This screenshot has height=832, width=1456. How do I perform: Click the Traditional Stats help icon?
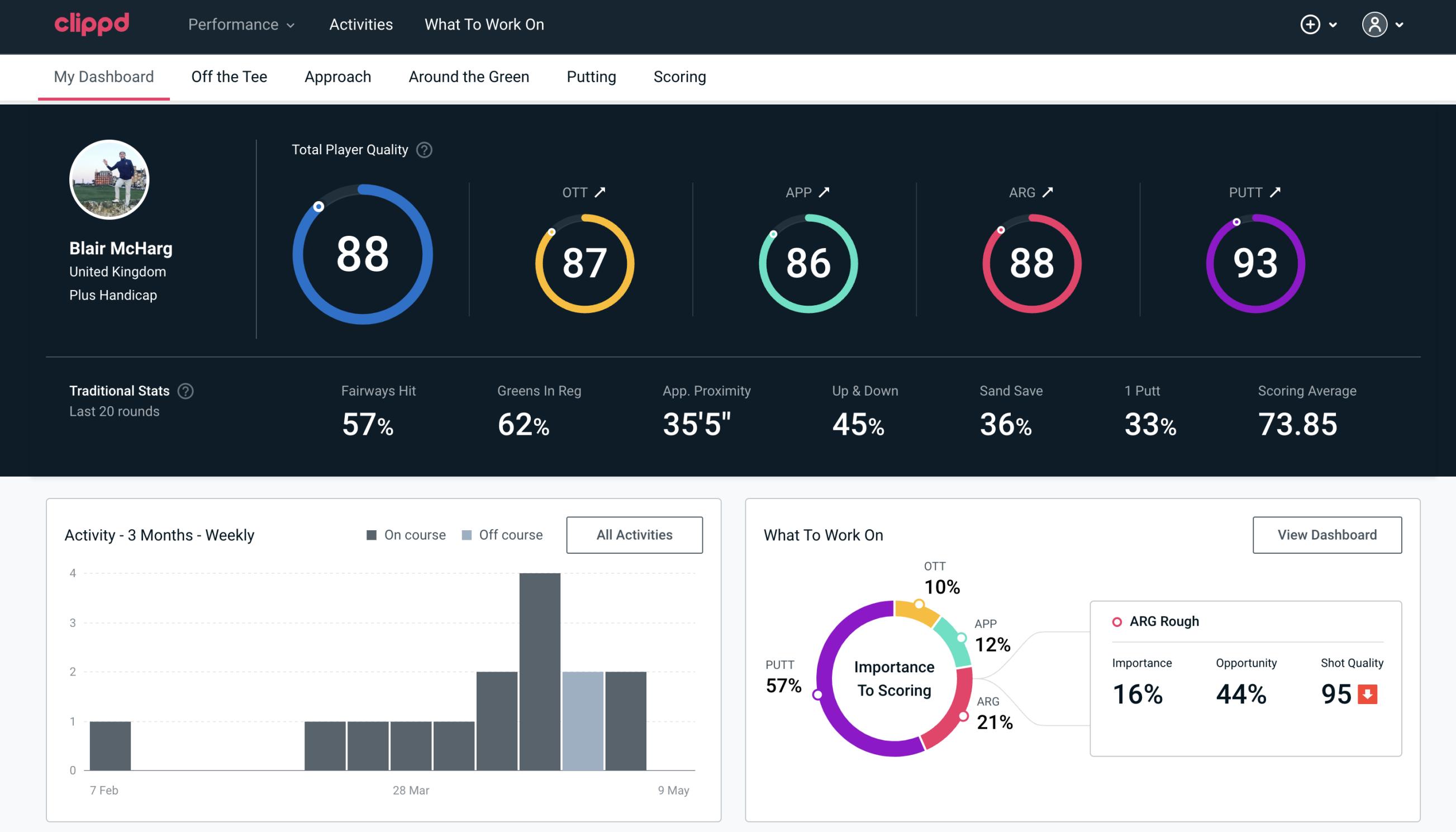click(186, 390)
